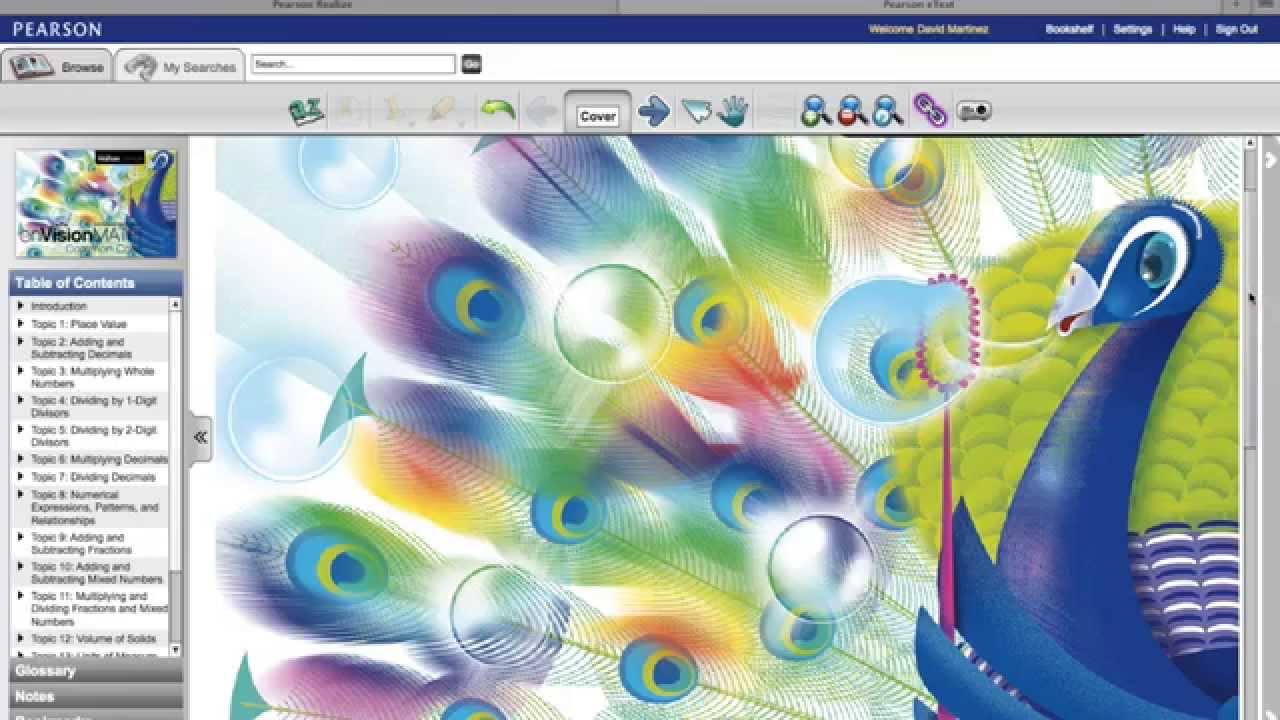
Task: Click the purple chain link icon
Action: [930, 110]
